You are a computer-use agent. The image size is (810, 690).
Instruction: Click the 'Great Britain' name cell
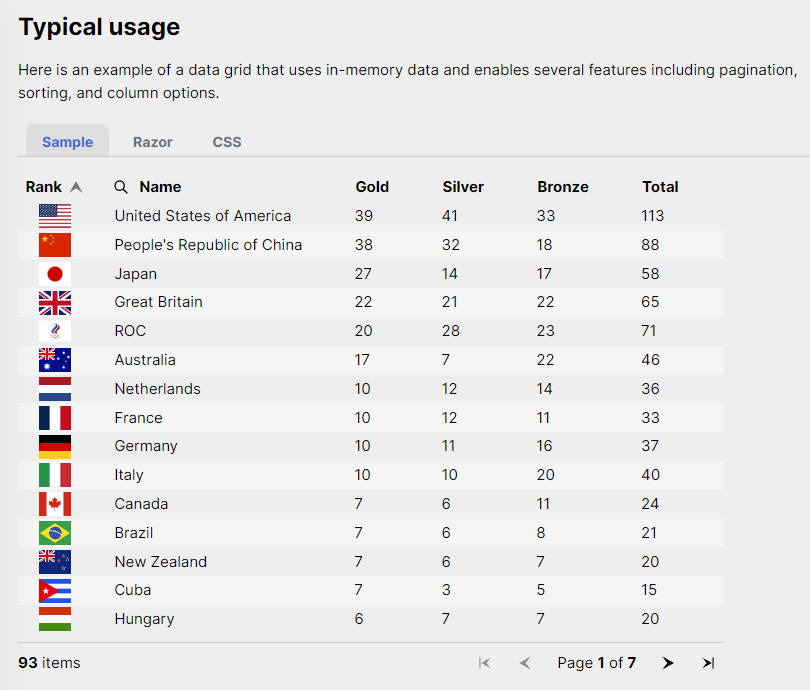click(158, 302)
